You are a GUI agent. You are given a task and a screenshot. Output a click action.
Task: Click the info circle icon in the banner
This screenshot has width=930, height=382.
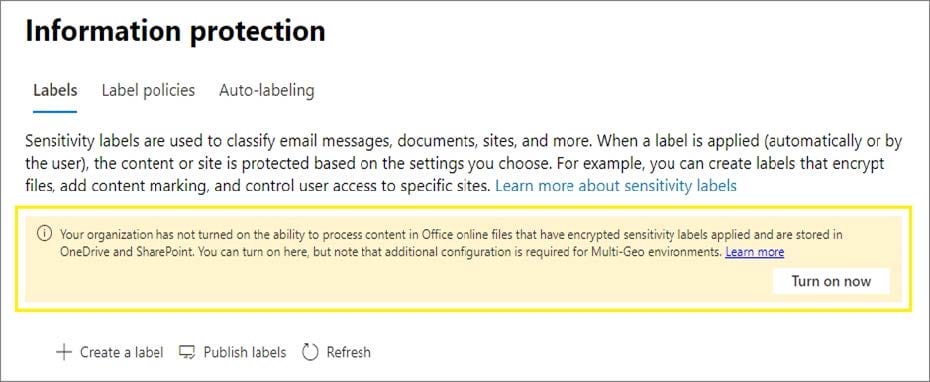pos(44,234)
